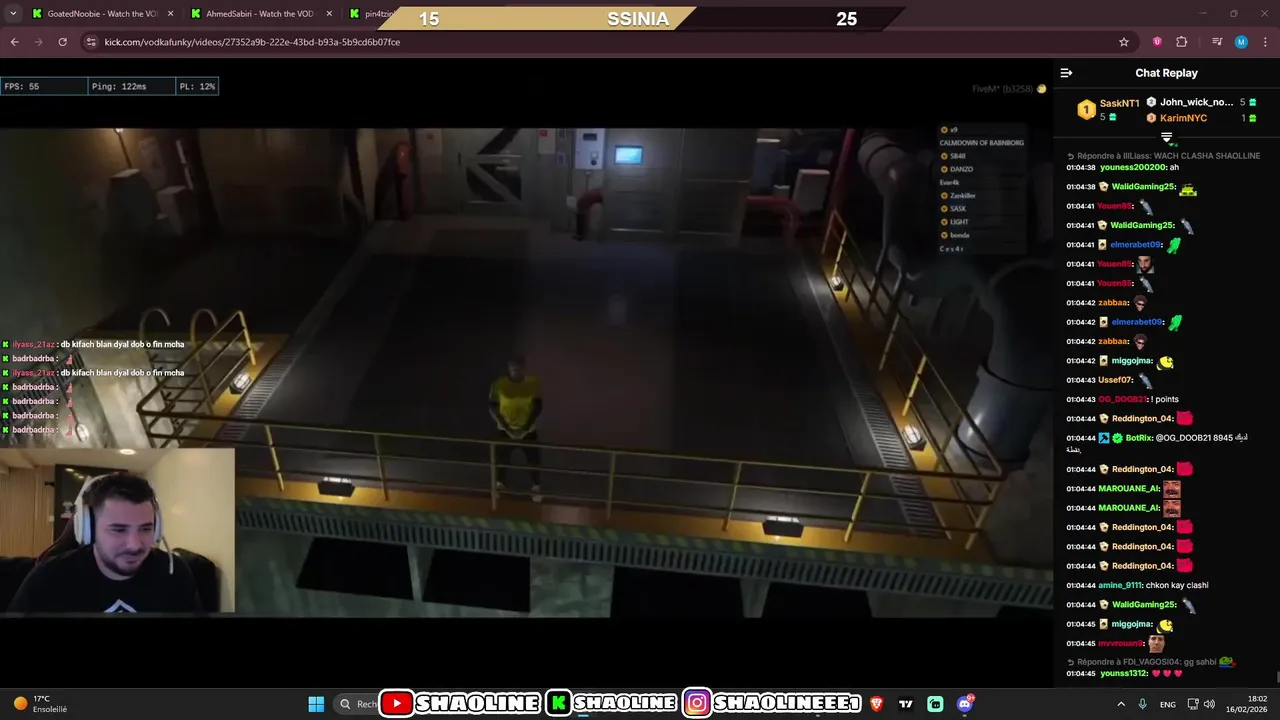Image resolution: width=1280 pixels, height=720 pixels.
Task: Open TradingView app in taskbar
Action: click(x=906, y=704)
